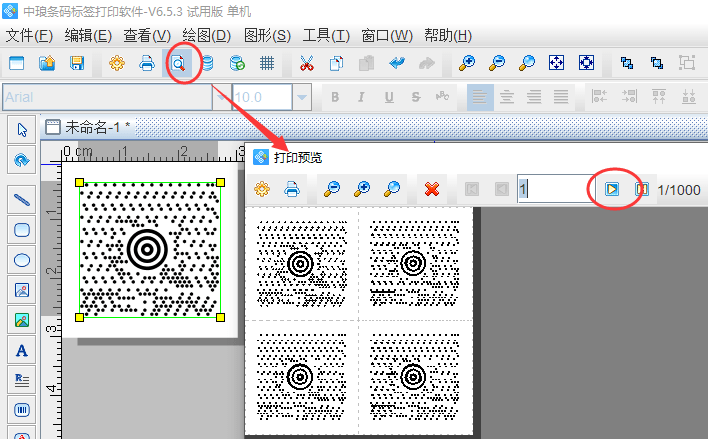Click the expand-to-full-view icon
The height and width of the screenshot is (439, 708).
(x=586, y=63)
